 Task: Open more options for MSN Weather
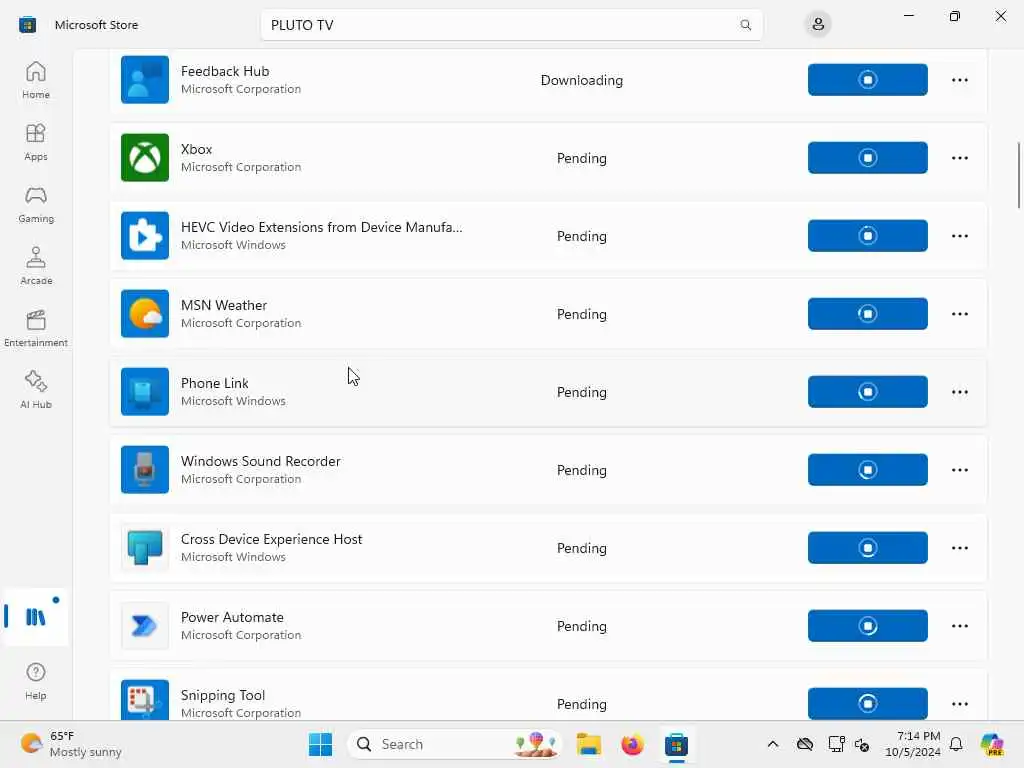(959, 313)
